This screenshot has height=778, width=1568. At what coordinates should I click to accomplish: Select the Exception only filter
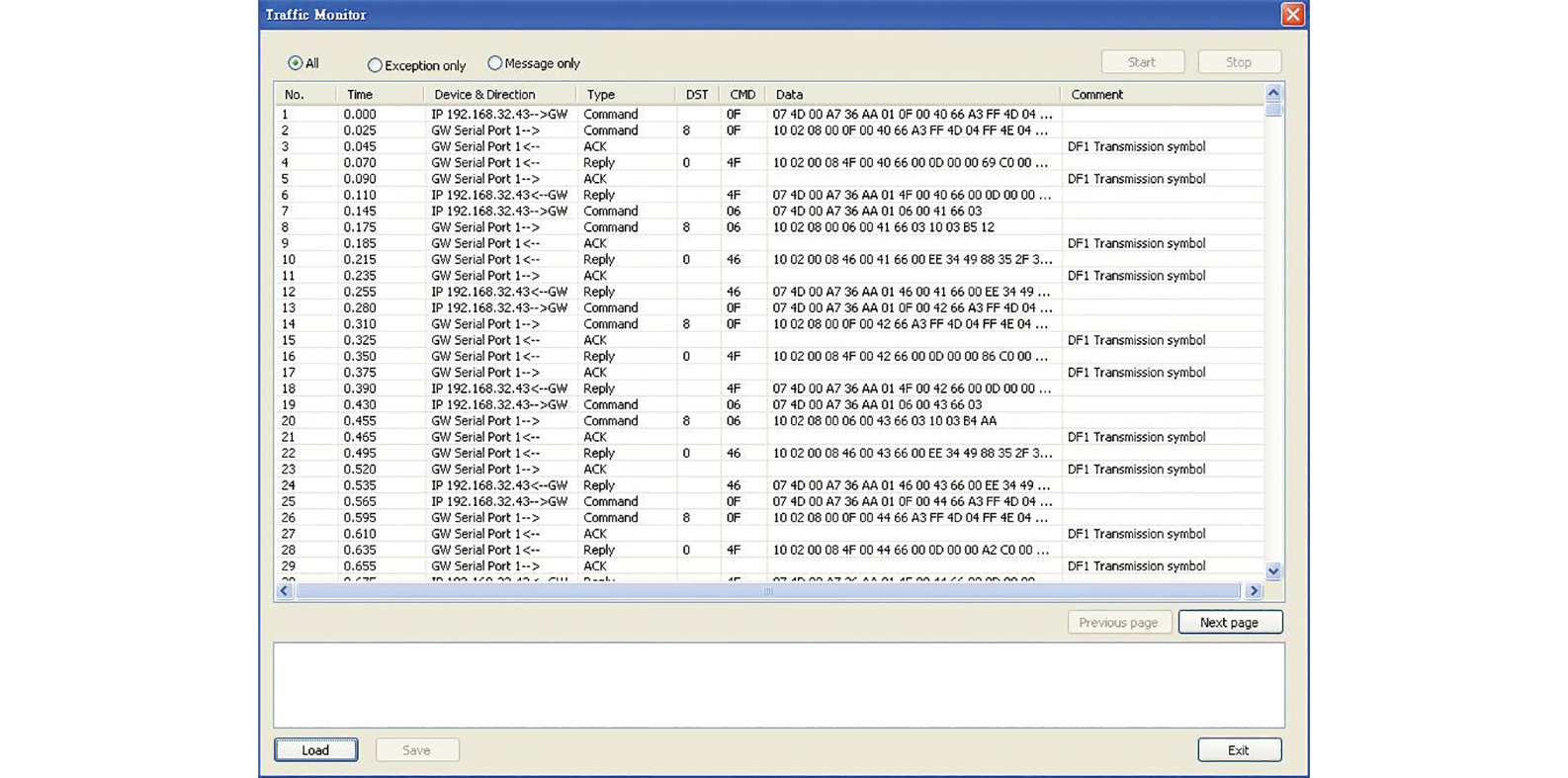coord(375,65)
